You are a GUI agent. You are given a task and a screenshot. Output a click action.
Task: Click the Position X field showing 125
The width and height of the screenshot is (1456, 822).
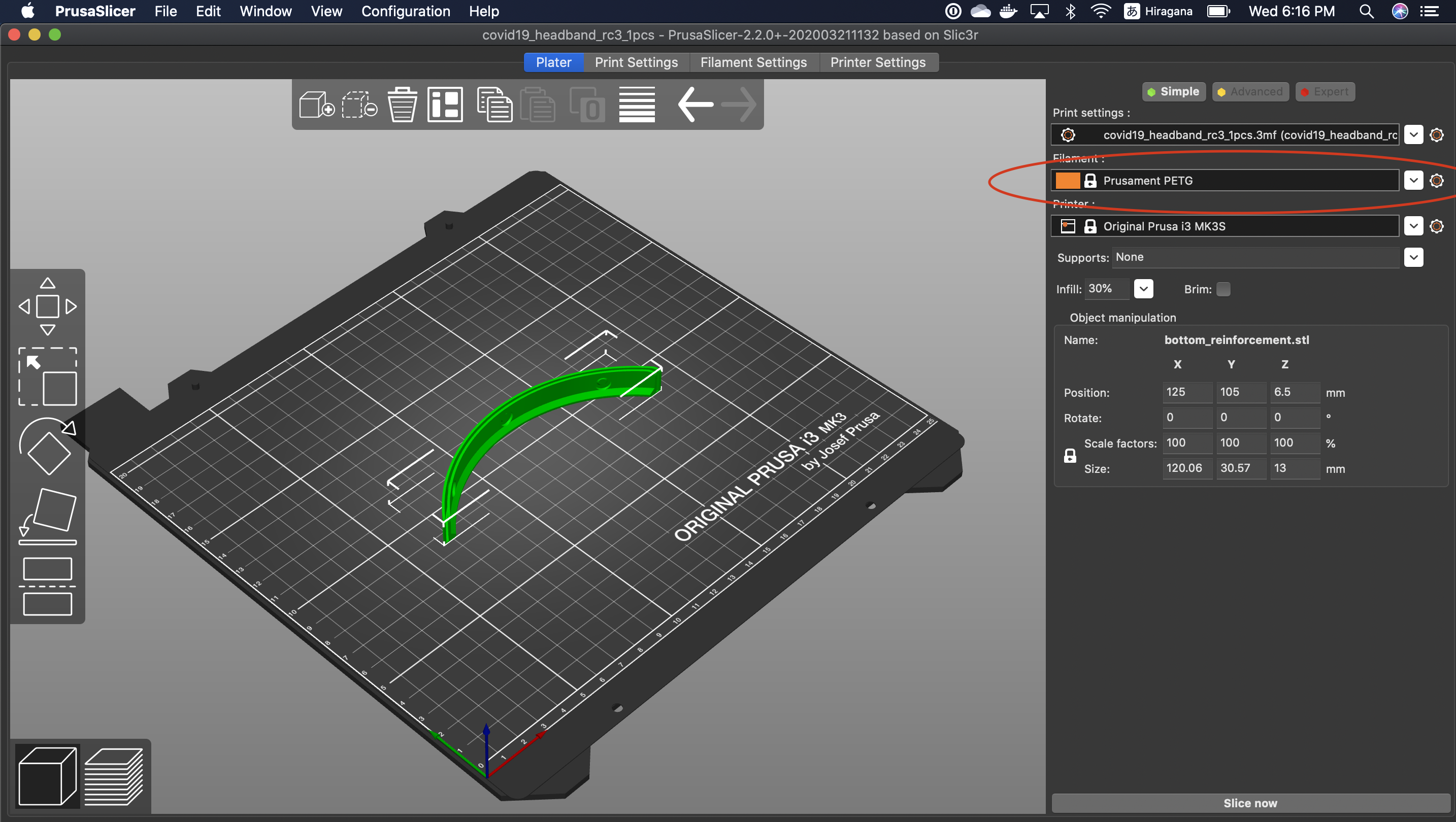1187,392
